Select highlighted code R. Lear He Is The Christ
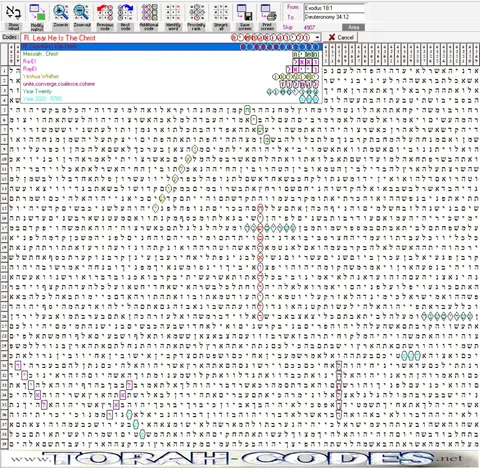The width and height of the screenshot is (480, 468). point(171,47)
